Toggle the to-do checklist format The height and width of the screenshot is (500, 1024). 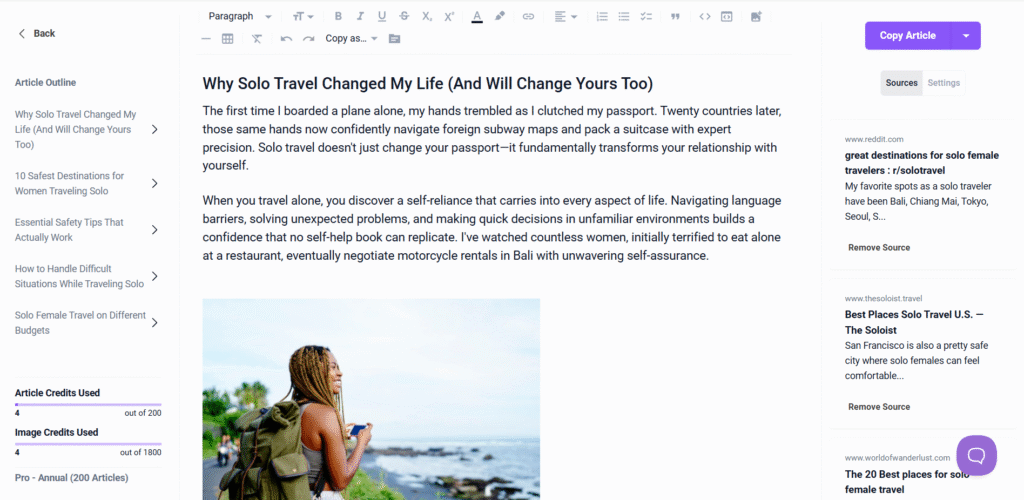pyautogui.click(x=646, y=16)
